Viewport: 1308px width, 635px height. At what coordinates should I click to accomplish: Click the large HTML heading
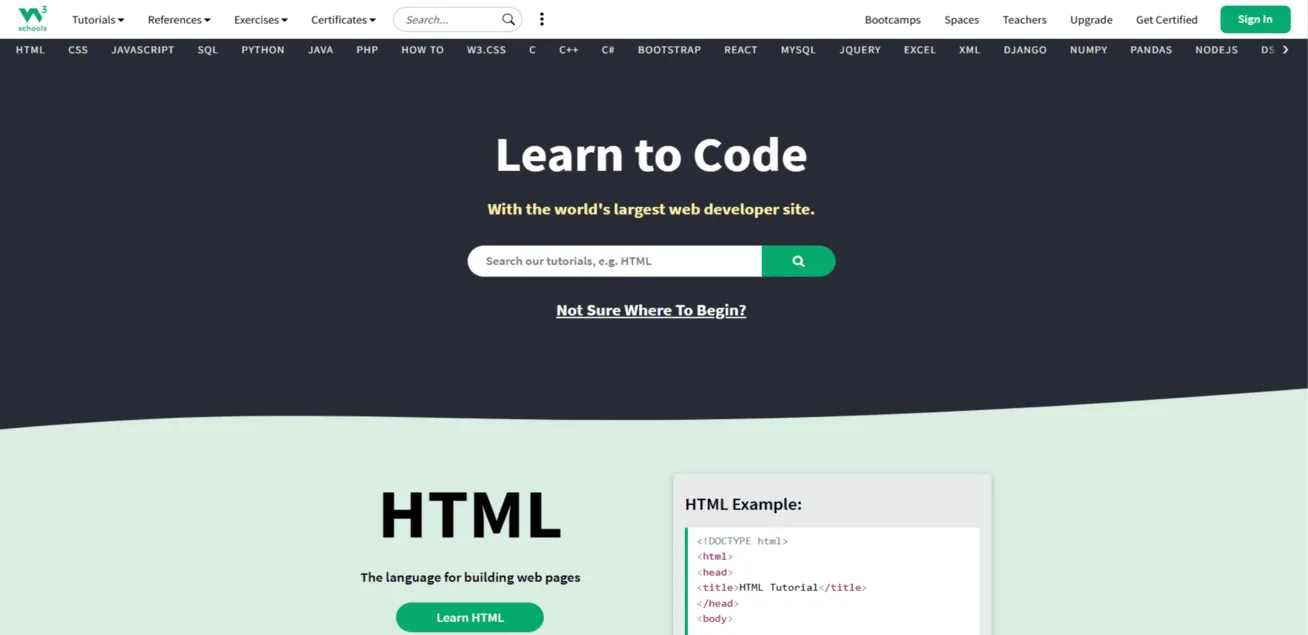pos(470,515)
